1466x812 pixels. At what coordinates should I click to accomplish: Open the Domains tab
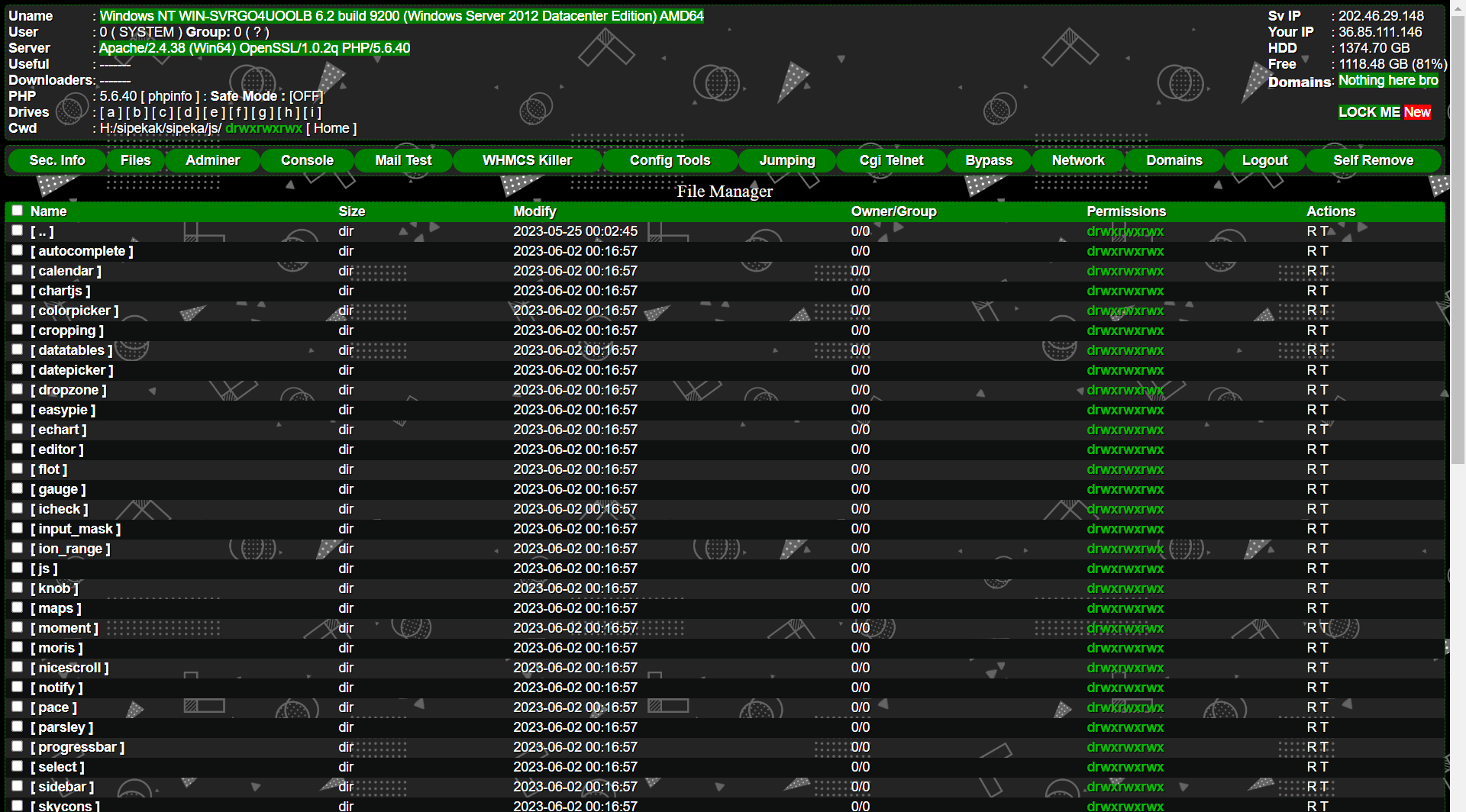tap(1174, 160)
